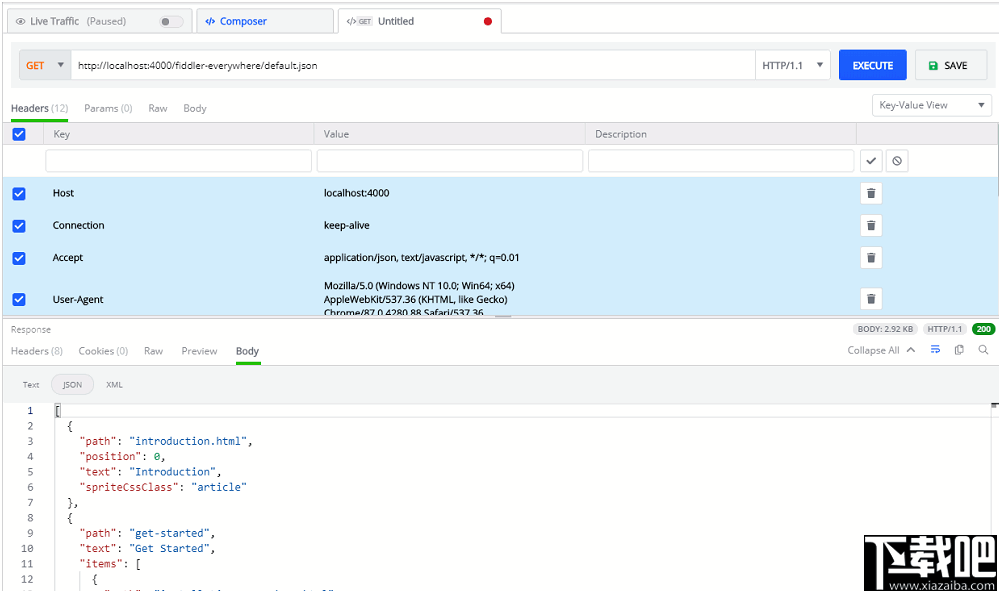Copy the response body to clipboard

959,350
